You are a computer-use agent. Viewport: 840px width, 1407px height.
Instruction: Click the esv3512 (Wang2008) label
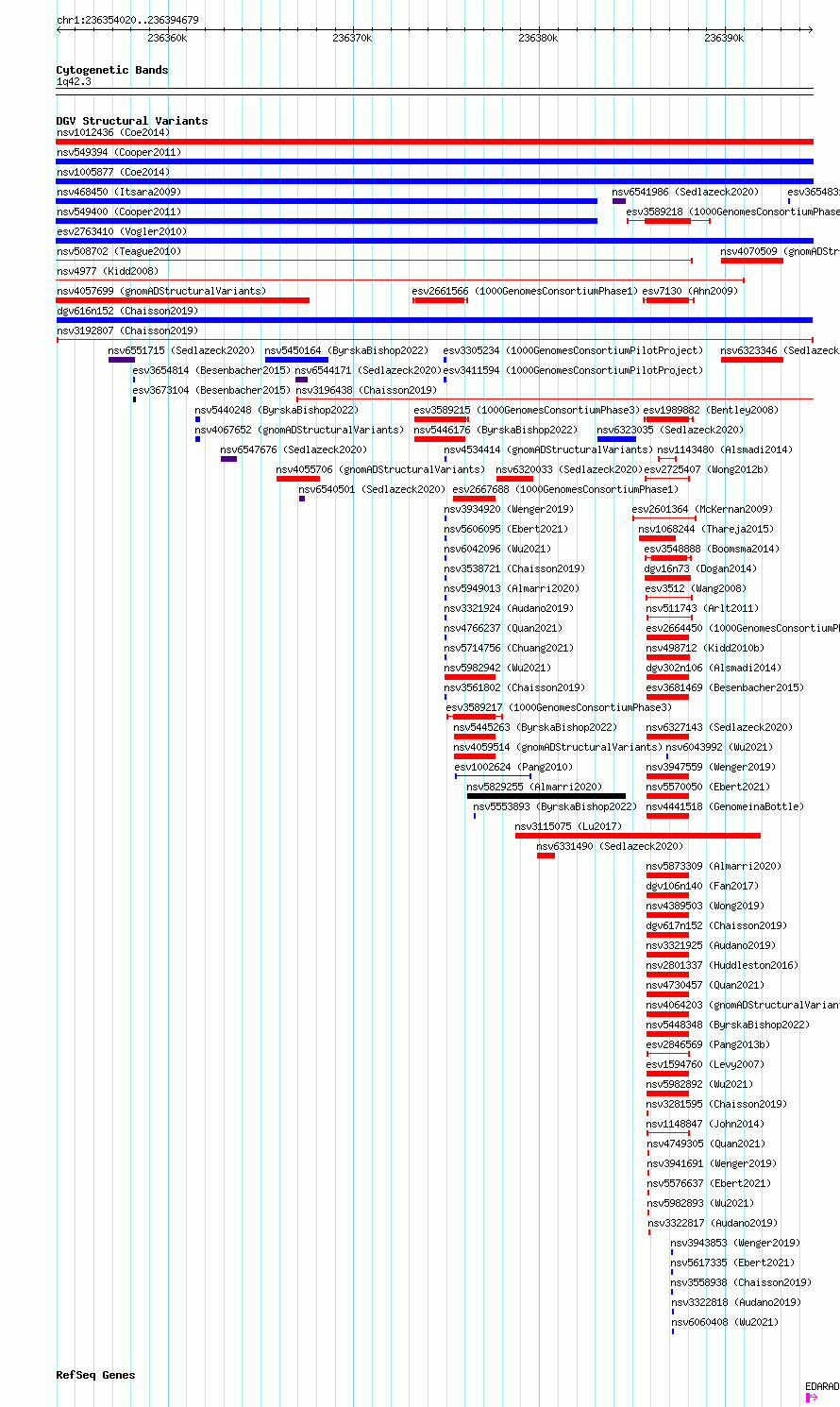[x=696, y=588]
